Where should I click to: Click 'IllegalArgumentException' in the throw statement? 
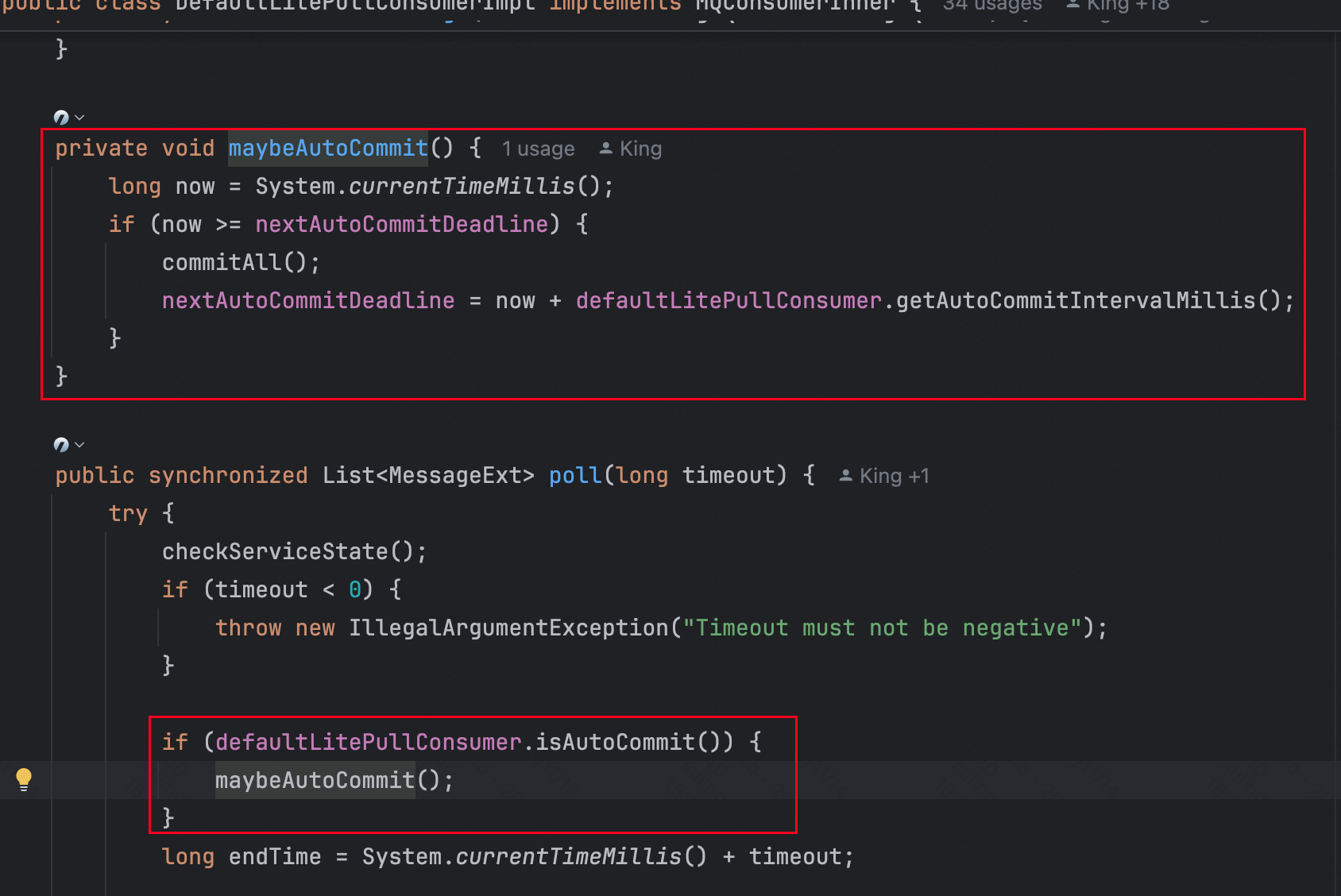pos(508,628)
